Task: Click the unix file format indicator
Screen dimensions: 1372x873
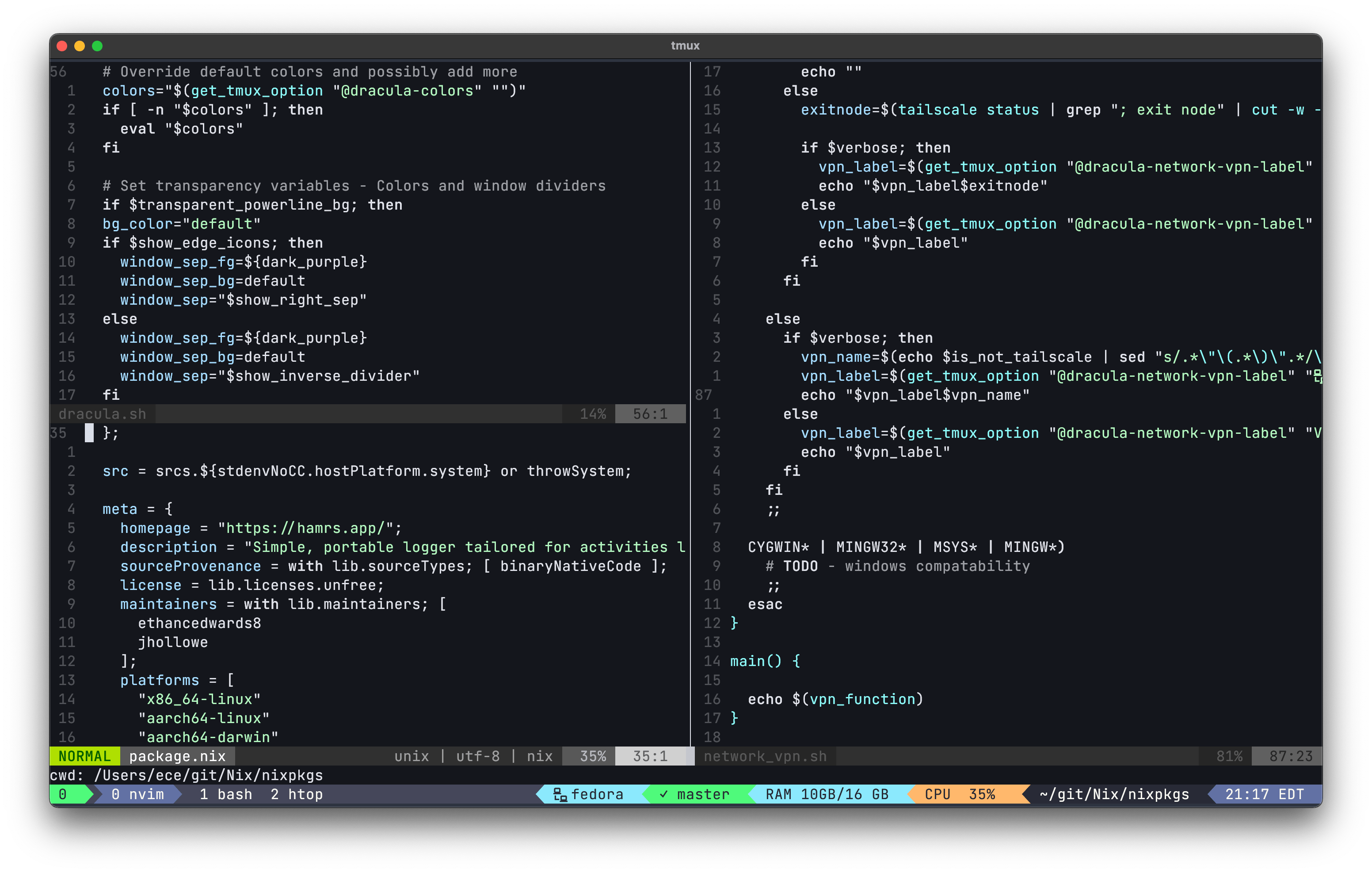Action: click(412, 756)
